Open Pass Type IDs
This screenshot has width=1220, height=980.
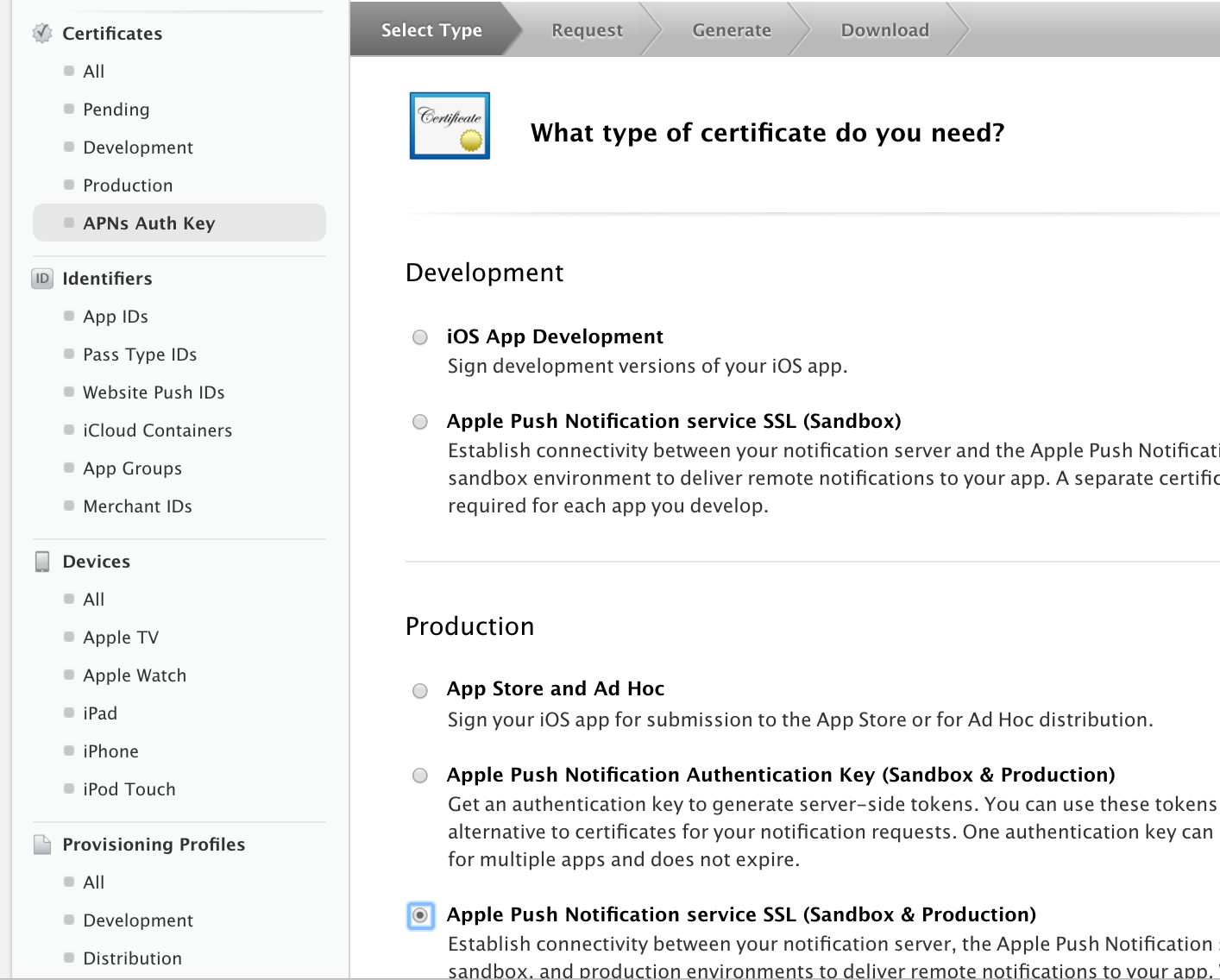pyautogui.click(x=140, y=355)
